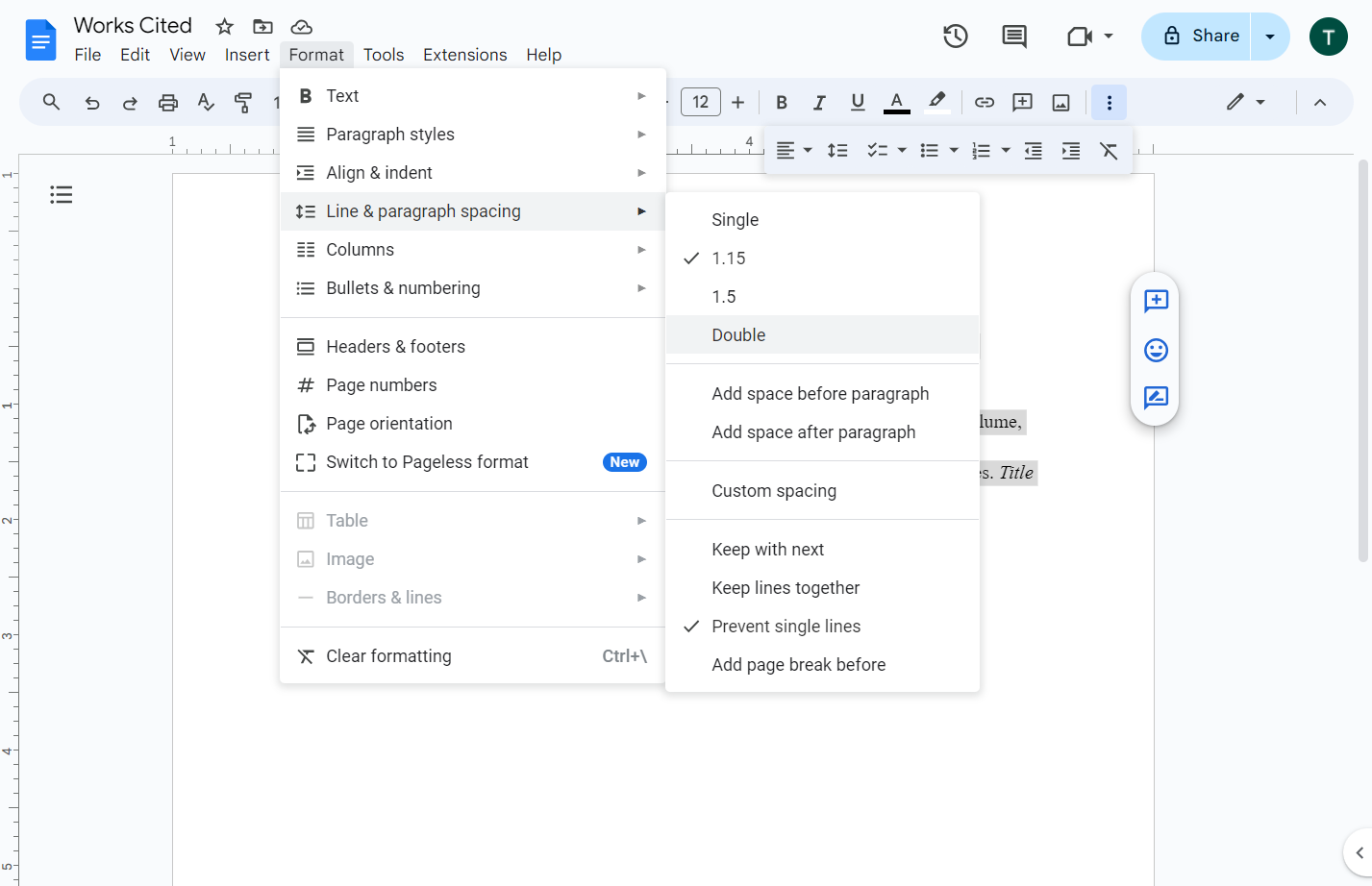Click the Share button
Image resolution: width=1372 pixels, height=886 pixels.
[1196, 37]
